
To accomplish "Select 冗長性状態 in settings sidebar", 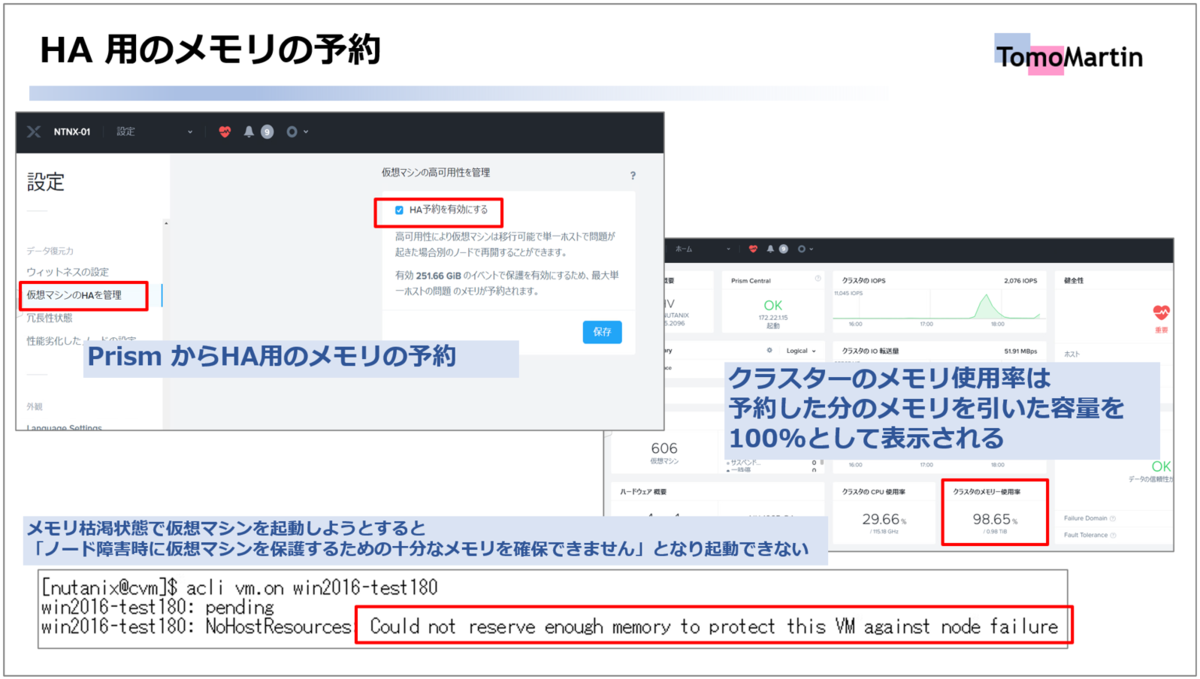I will tap(50, 318).
